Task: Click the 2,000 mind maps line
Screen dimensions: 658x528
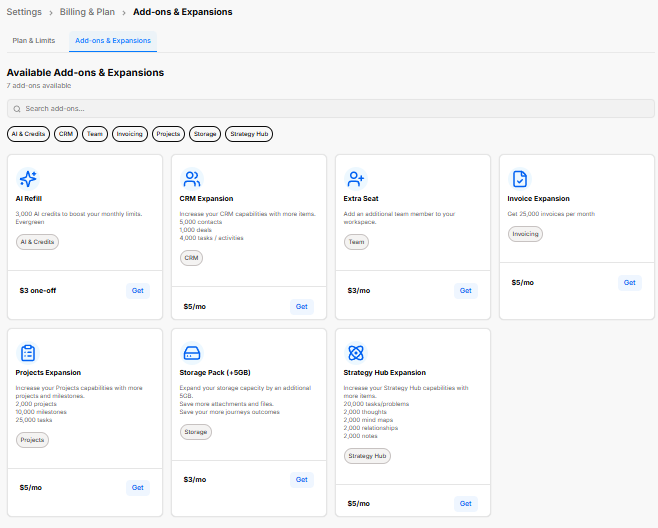Action: [x=368, y=420]
